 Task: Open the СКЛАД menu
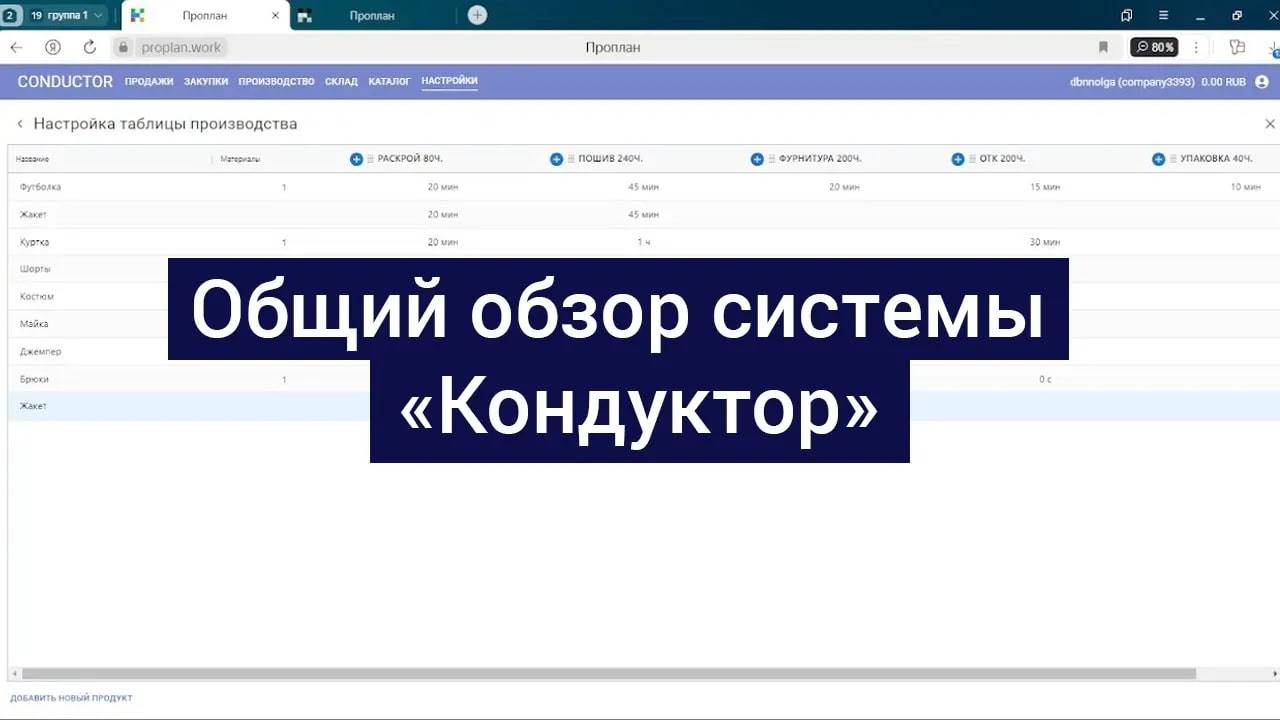[x=341, y=82]
